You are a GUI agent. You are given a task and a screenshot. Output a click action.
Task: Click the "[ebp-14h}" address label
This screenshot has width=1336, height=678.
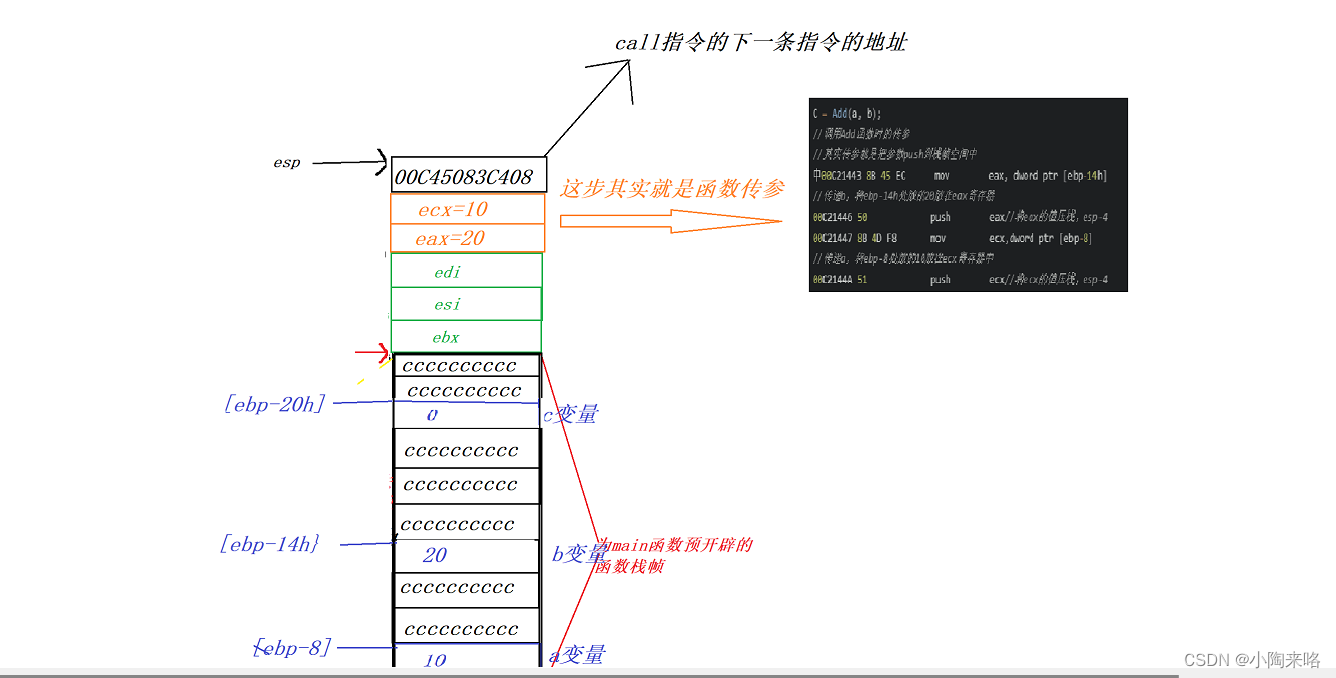point(269,544)
